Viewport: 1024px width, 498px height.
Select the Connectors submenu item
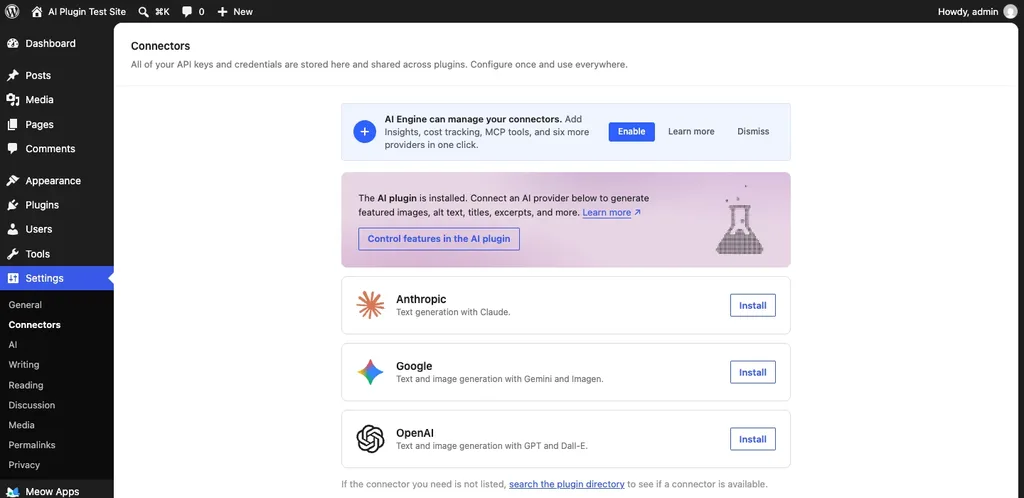[x=35, y=325]
